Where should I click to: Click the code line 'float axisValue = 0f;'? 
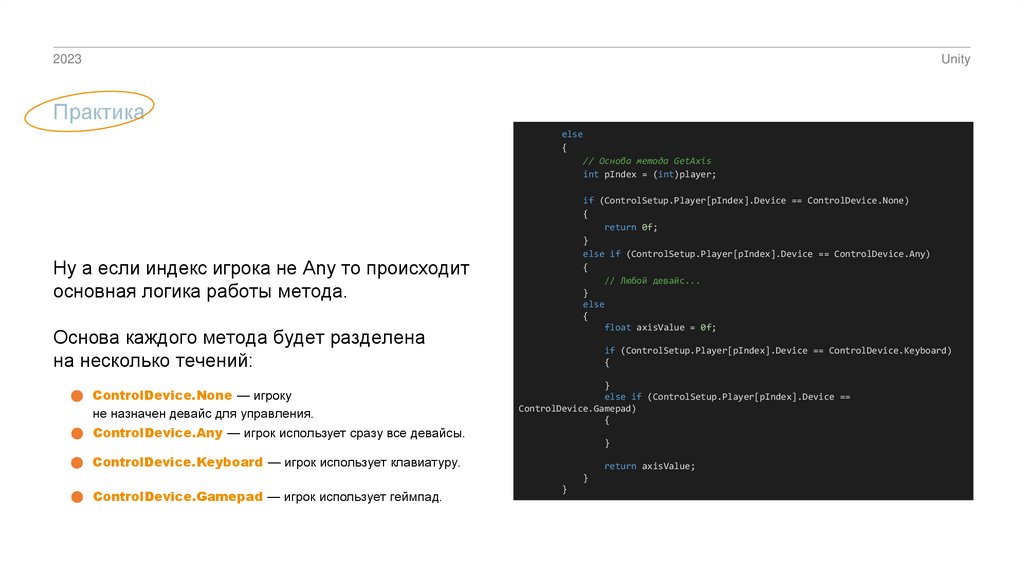660,327
